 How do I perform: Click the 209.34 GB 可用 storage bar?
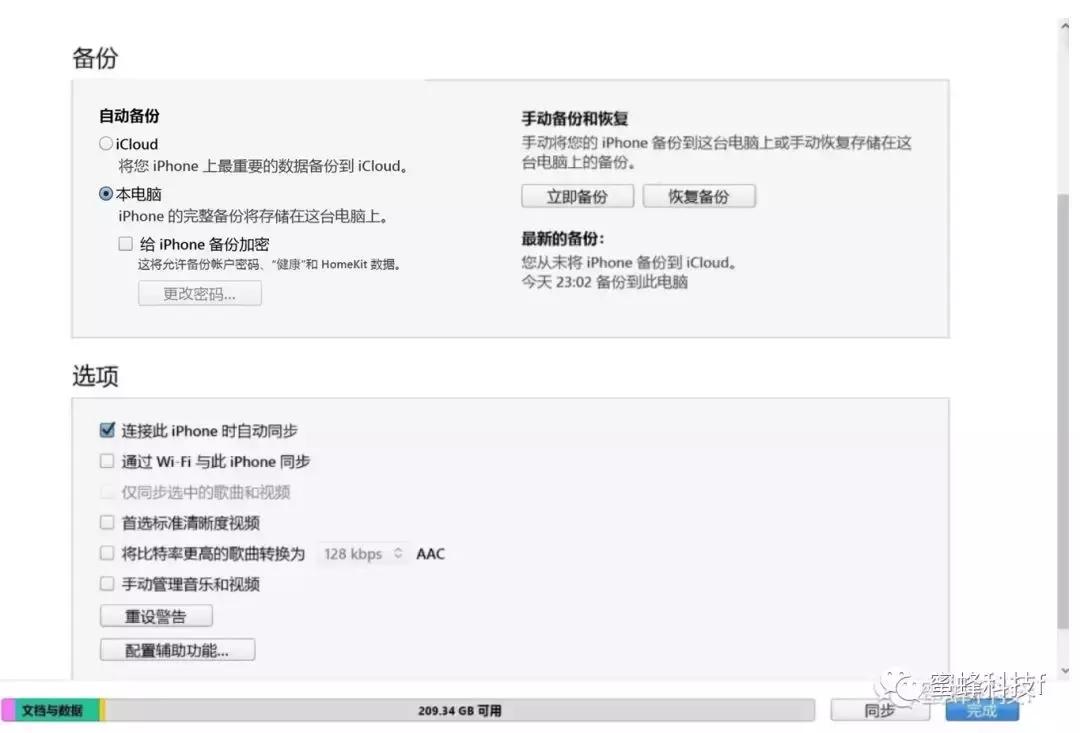click(x=459, y=710)
